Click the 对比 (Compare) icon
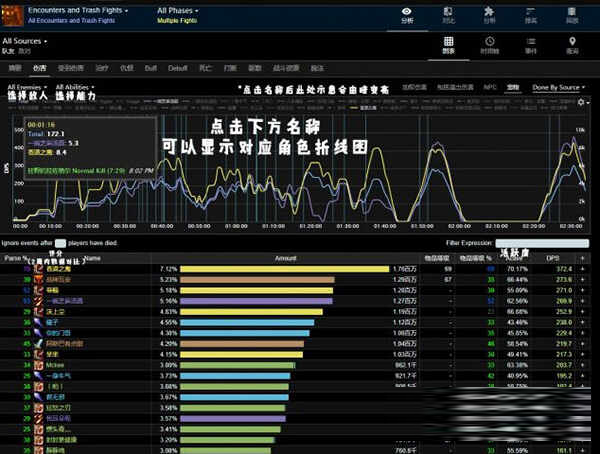Image resolution: width=600 pixels, height=454 pixels. click(447, 14)
